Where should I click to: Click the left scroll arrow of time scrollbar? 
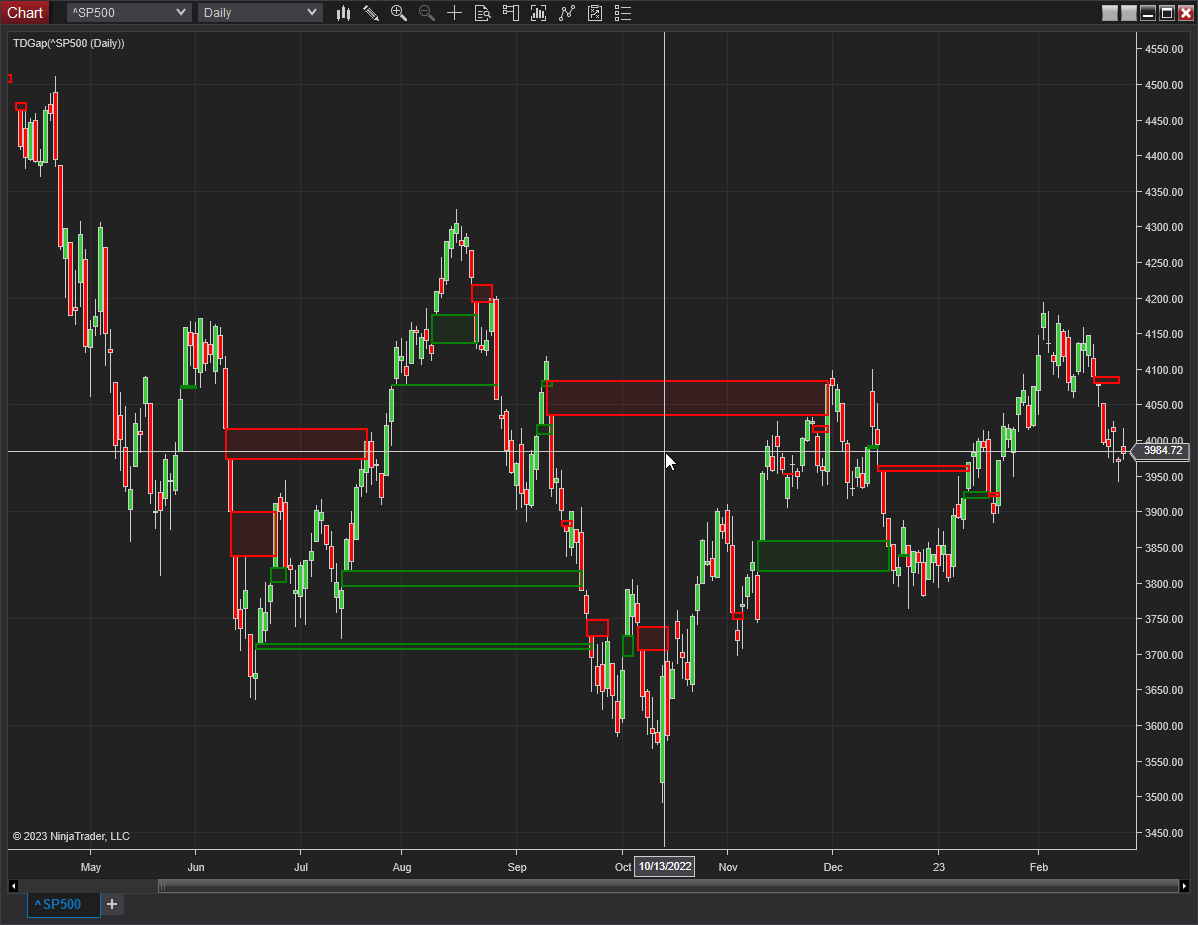coord(13,886)
